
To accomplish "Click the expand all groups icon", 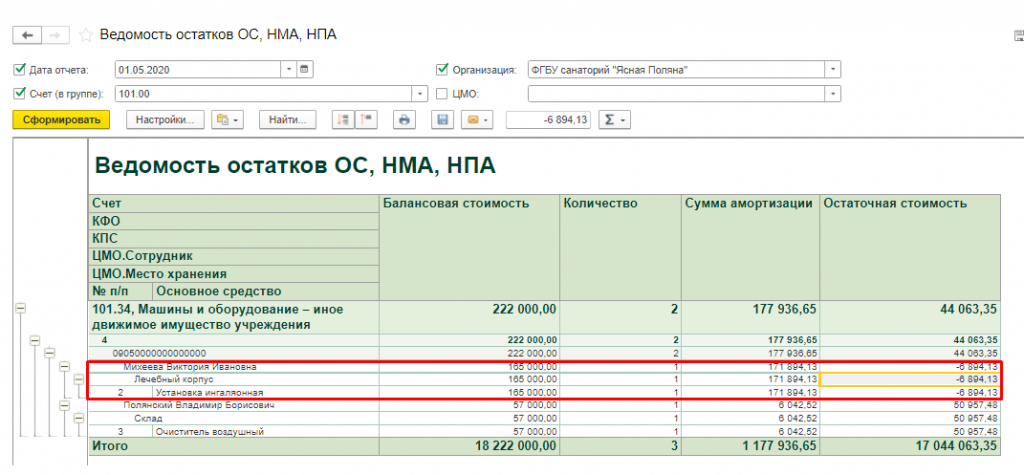I will pos(342,120).
